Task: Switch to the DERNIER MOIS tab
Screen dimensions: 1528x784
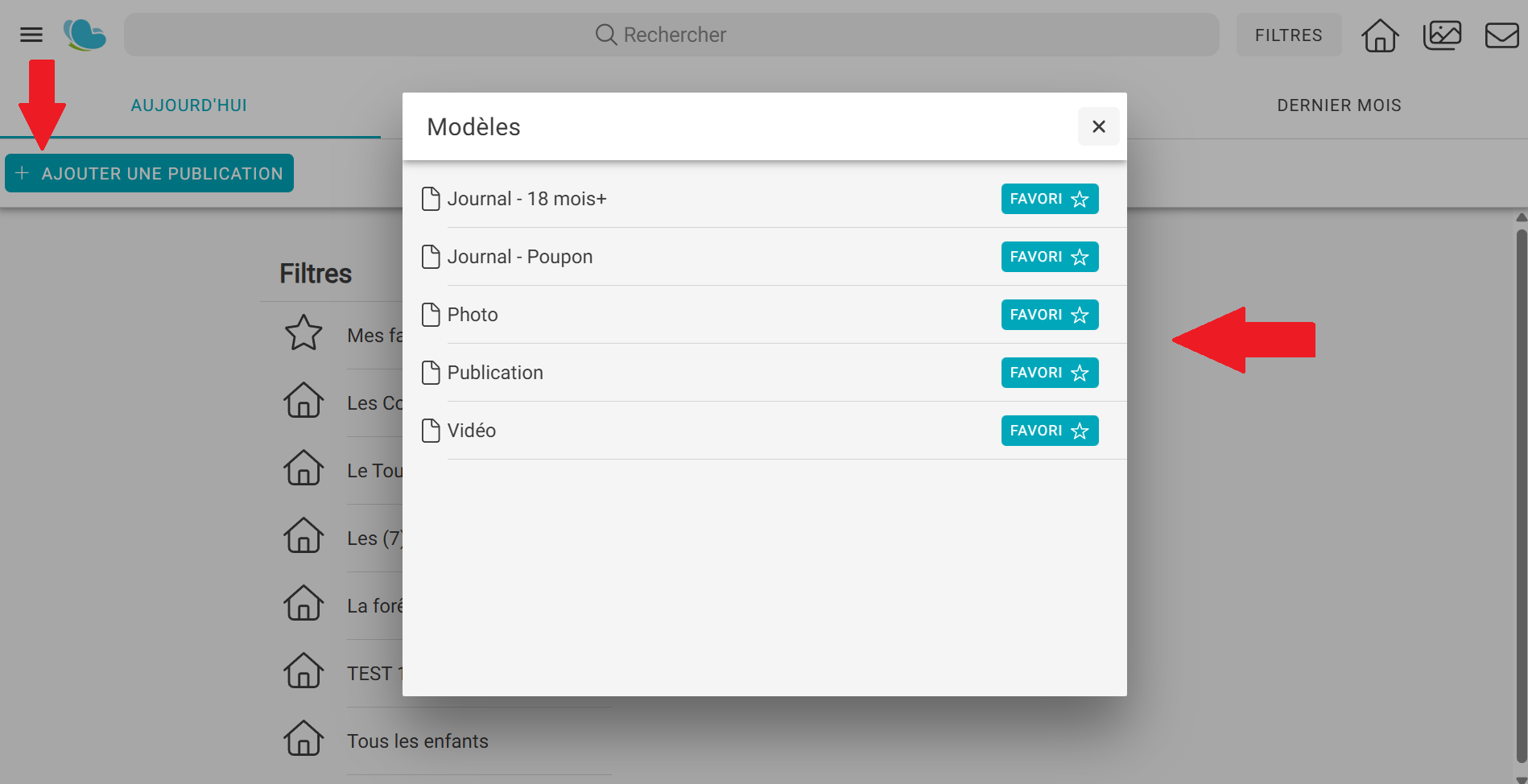Action: point(1339,105)
